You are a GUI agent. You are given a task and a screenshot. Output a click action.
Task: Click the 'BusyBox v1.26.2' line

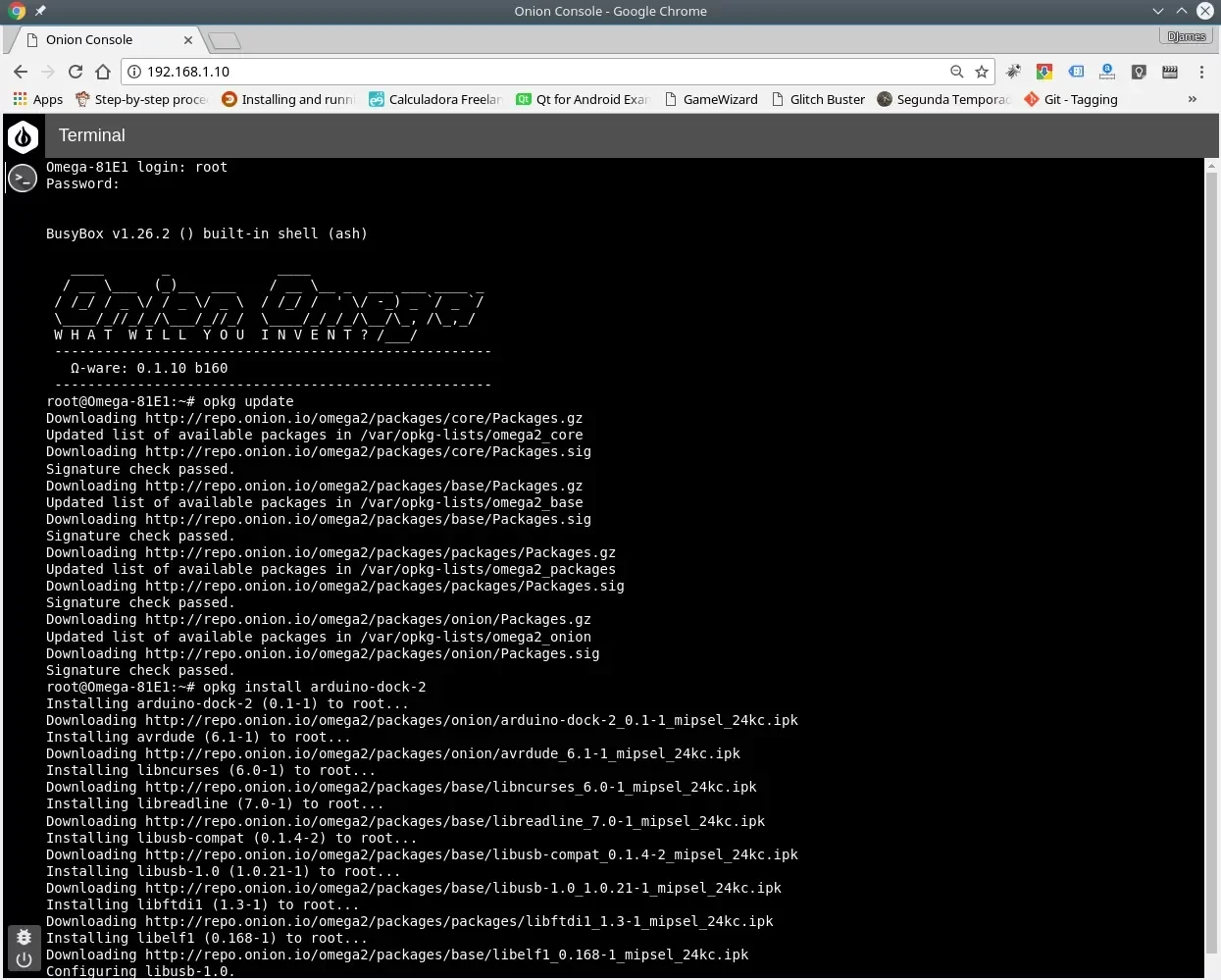coord(207,233)
